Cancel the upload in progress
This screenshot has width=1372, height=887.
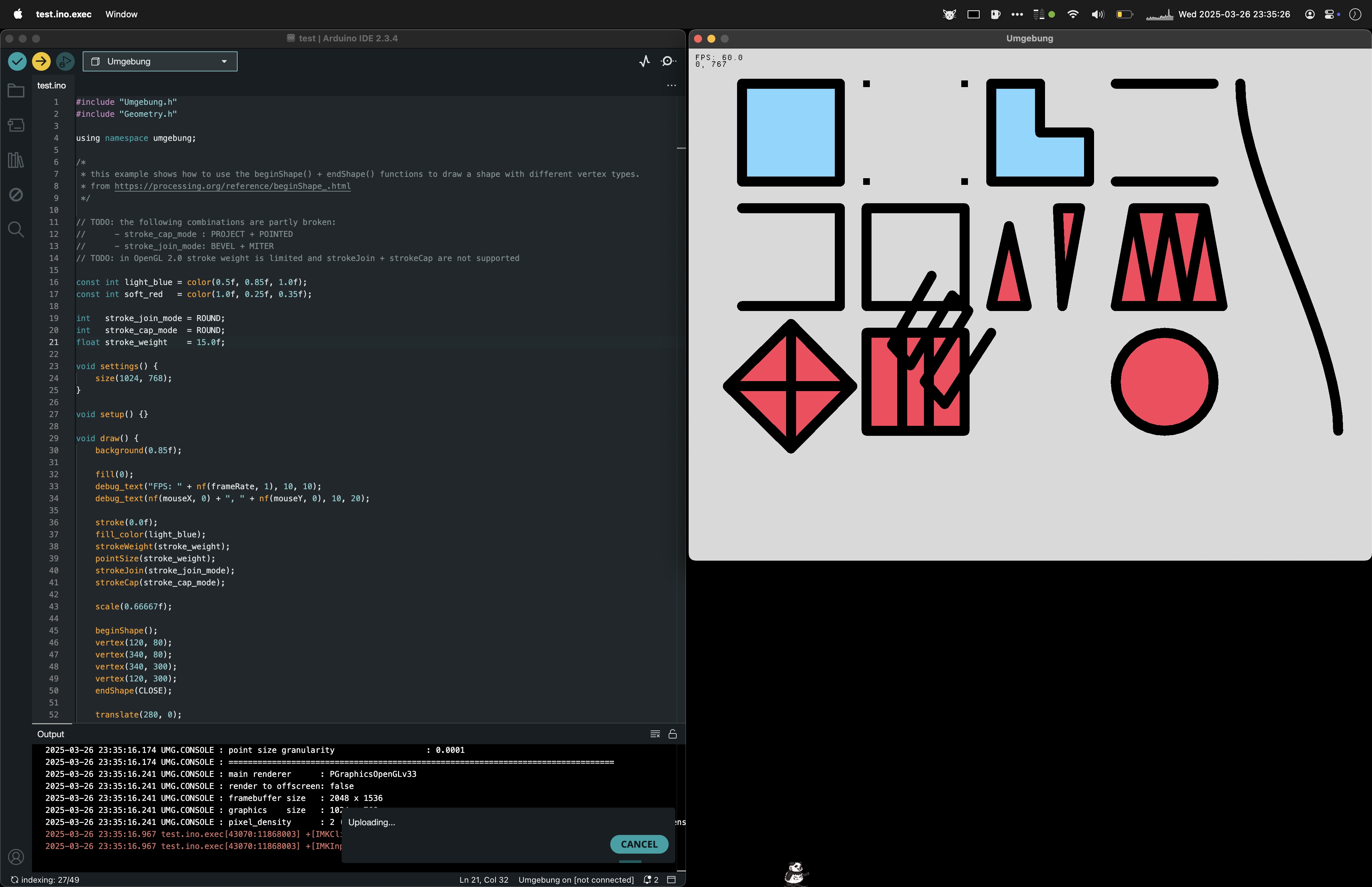point(639,844)
